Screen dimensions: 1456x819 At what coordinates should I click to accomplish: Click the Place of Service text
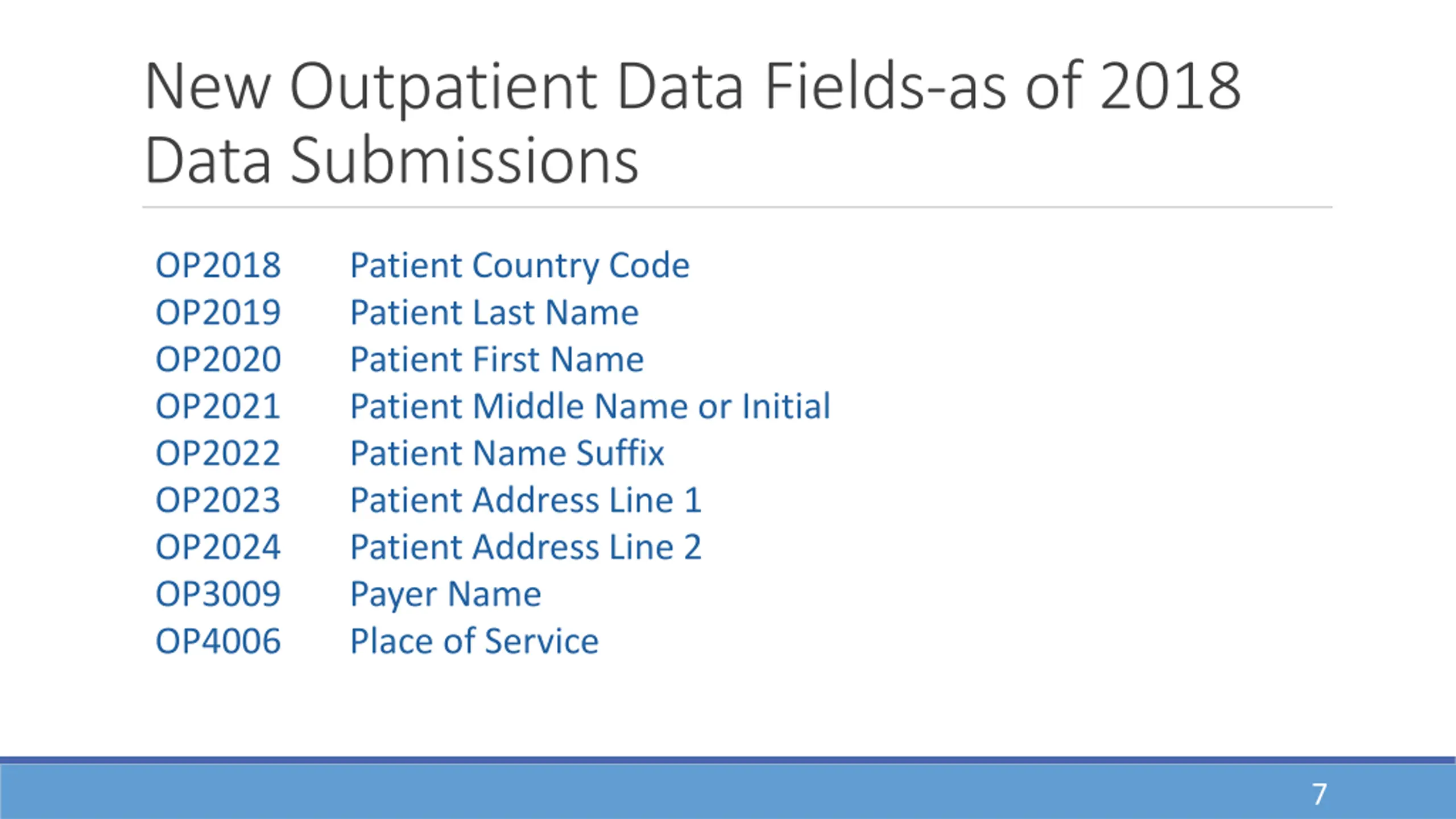474,642
